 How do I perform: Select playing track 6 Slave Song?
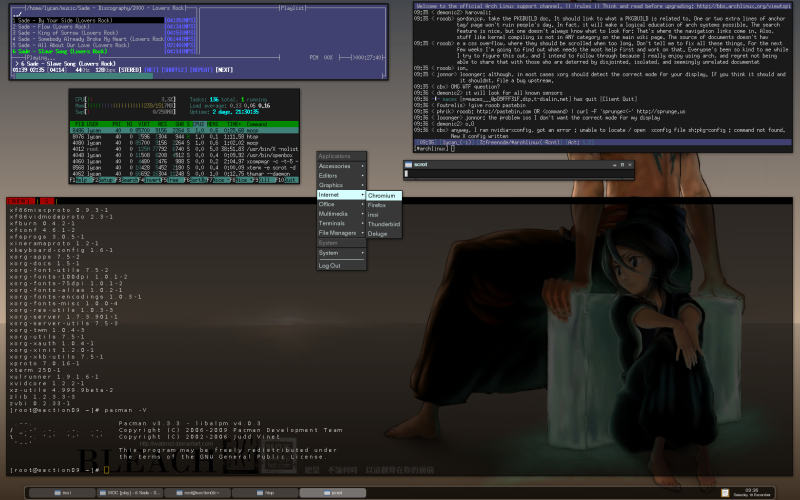pos(104,51)
